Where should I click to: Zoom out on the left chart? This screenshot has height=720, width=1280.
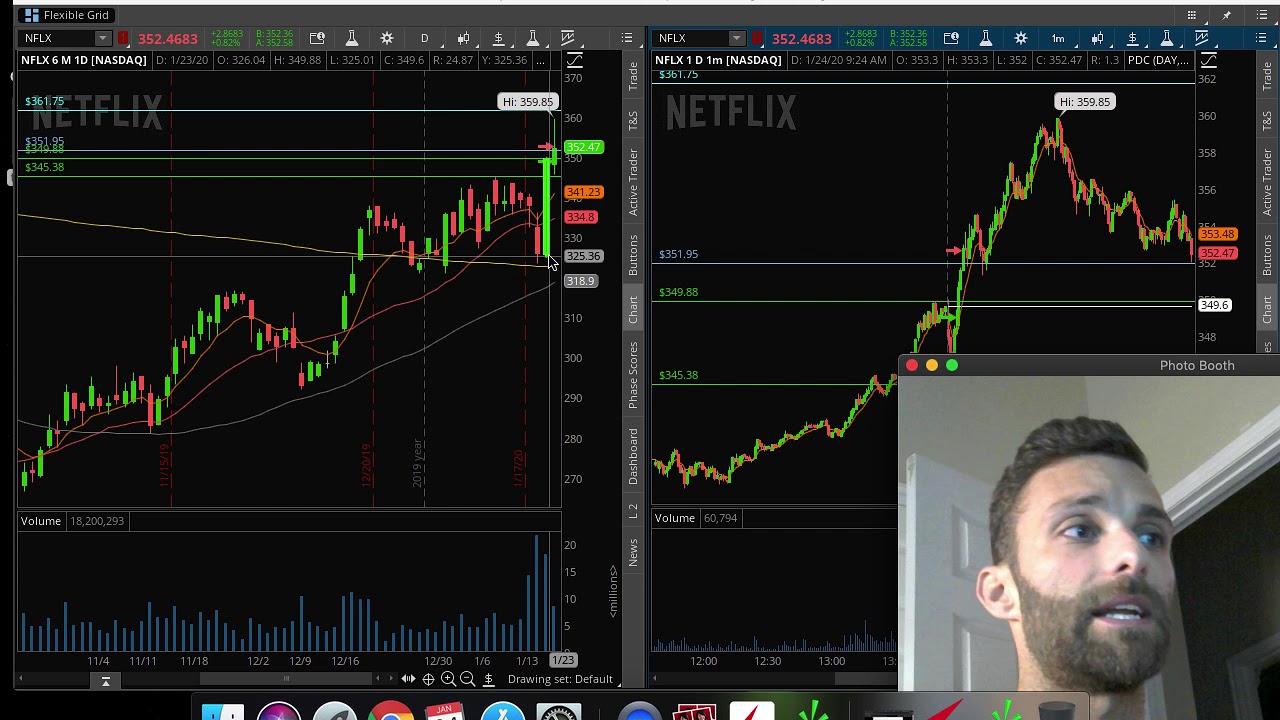point(467,679)
